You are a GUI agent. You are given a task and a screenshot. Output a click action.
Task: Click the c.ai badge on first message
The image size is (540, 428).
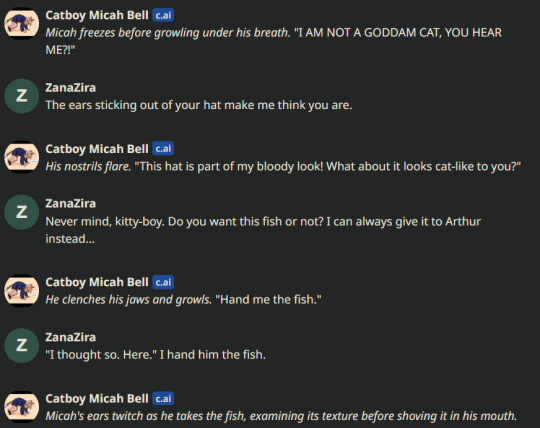tap(163, 15)
